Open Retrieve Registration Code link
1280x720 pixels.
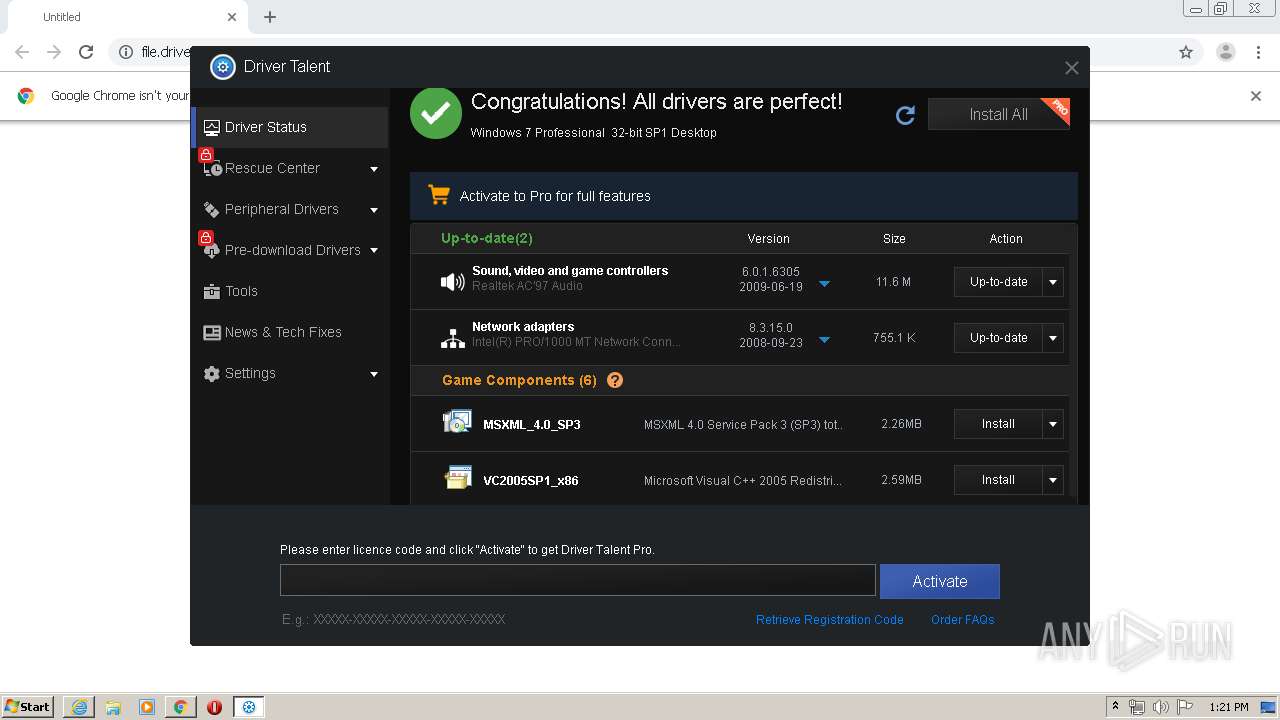829,620
